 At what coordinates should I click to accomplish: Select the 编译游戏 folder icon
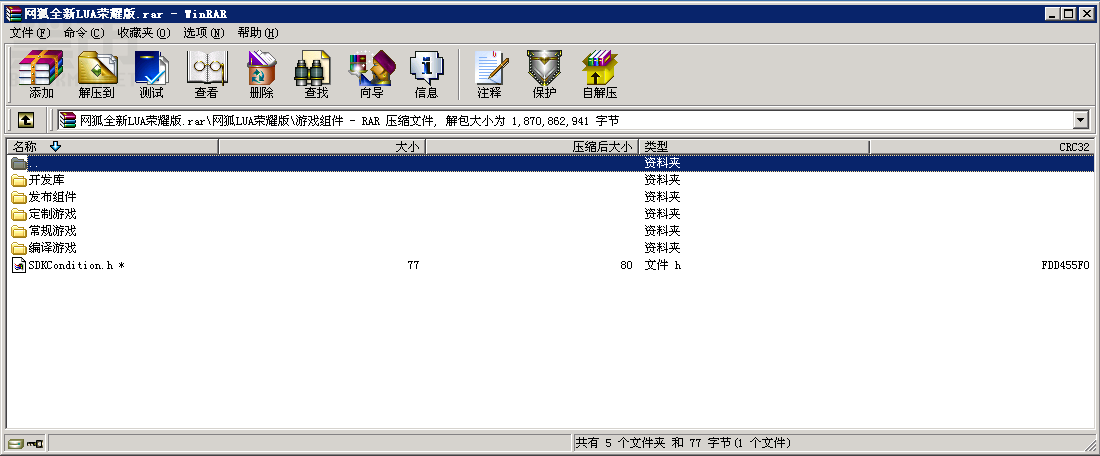18,248
